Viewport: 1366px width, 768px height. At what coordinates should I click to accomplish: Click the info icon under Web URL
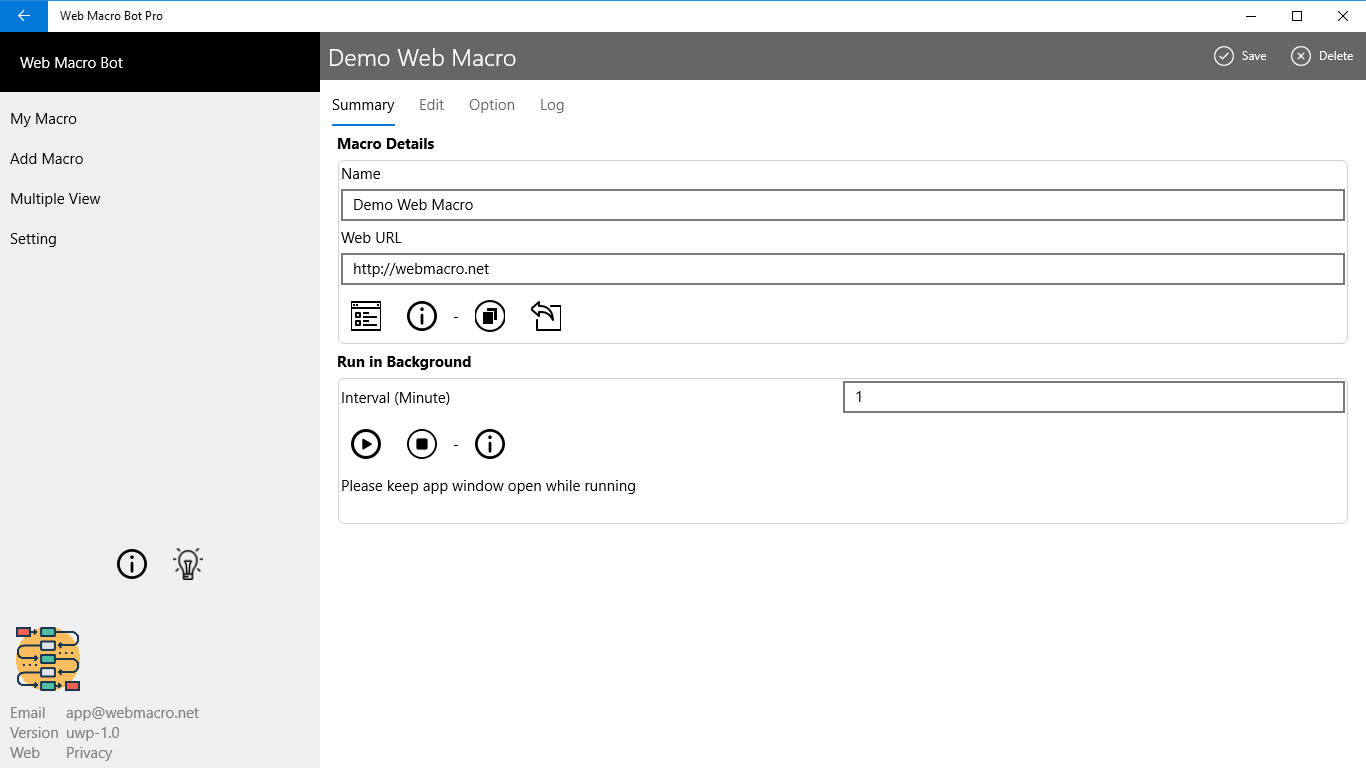point(421,316)
